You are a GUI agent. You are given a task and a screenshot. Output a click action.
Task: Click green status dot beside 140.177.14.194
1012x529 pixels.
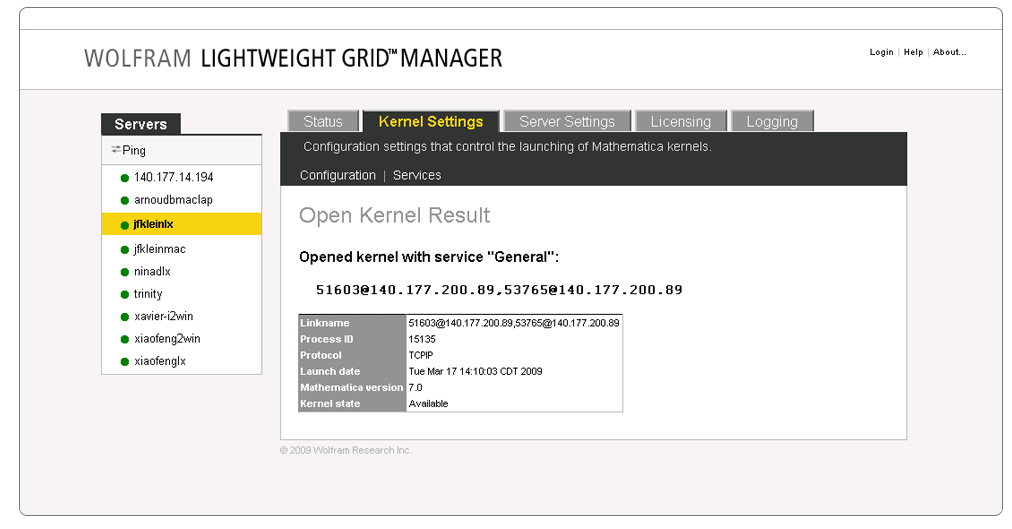125,178
